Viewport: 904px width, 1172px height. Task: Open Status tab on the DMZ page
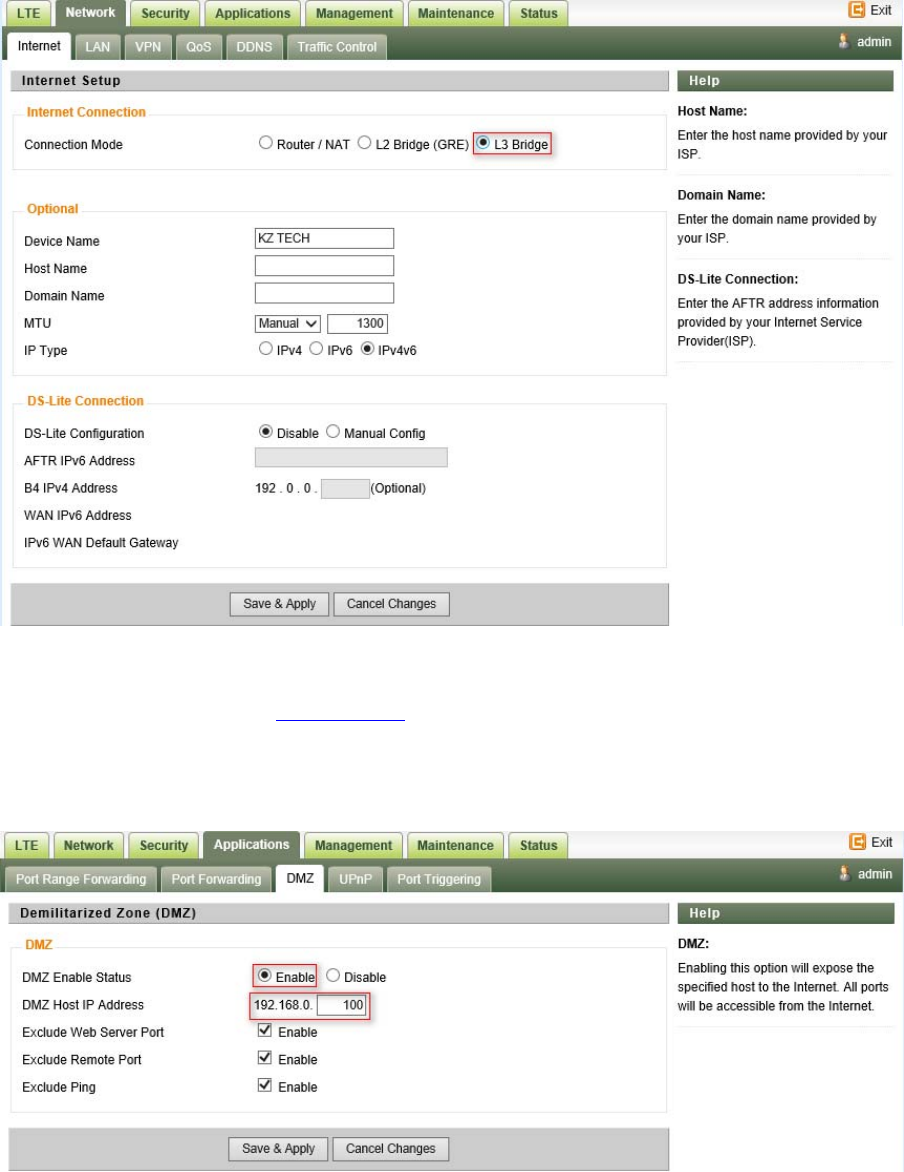tap(538, 845)
